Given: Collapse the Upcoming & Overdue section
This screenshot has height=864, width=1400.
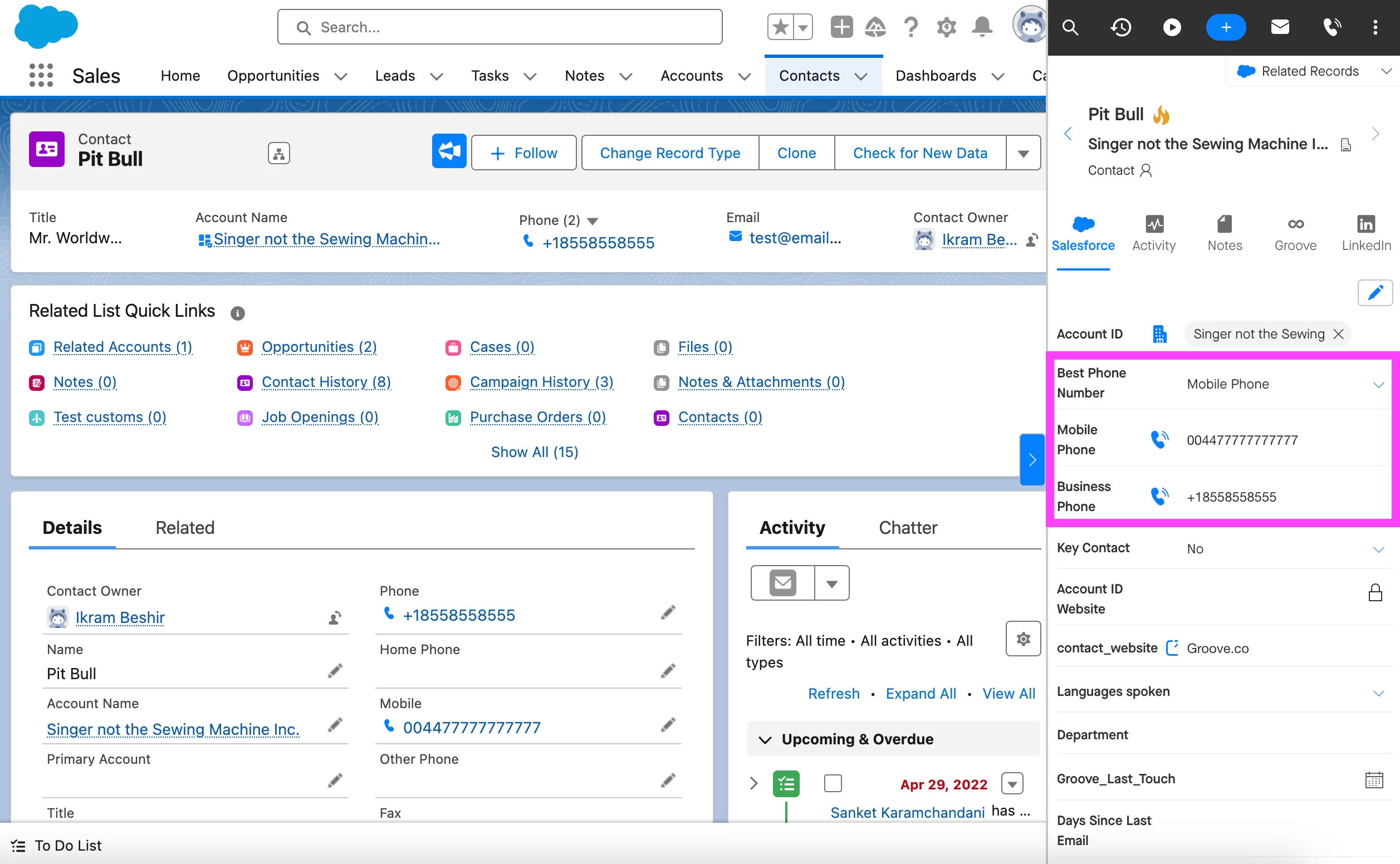Looking at the screenshot, I should 765,739.
